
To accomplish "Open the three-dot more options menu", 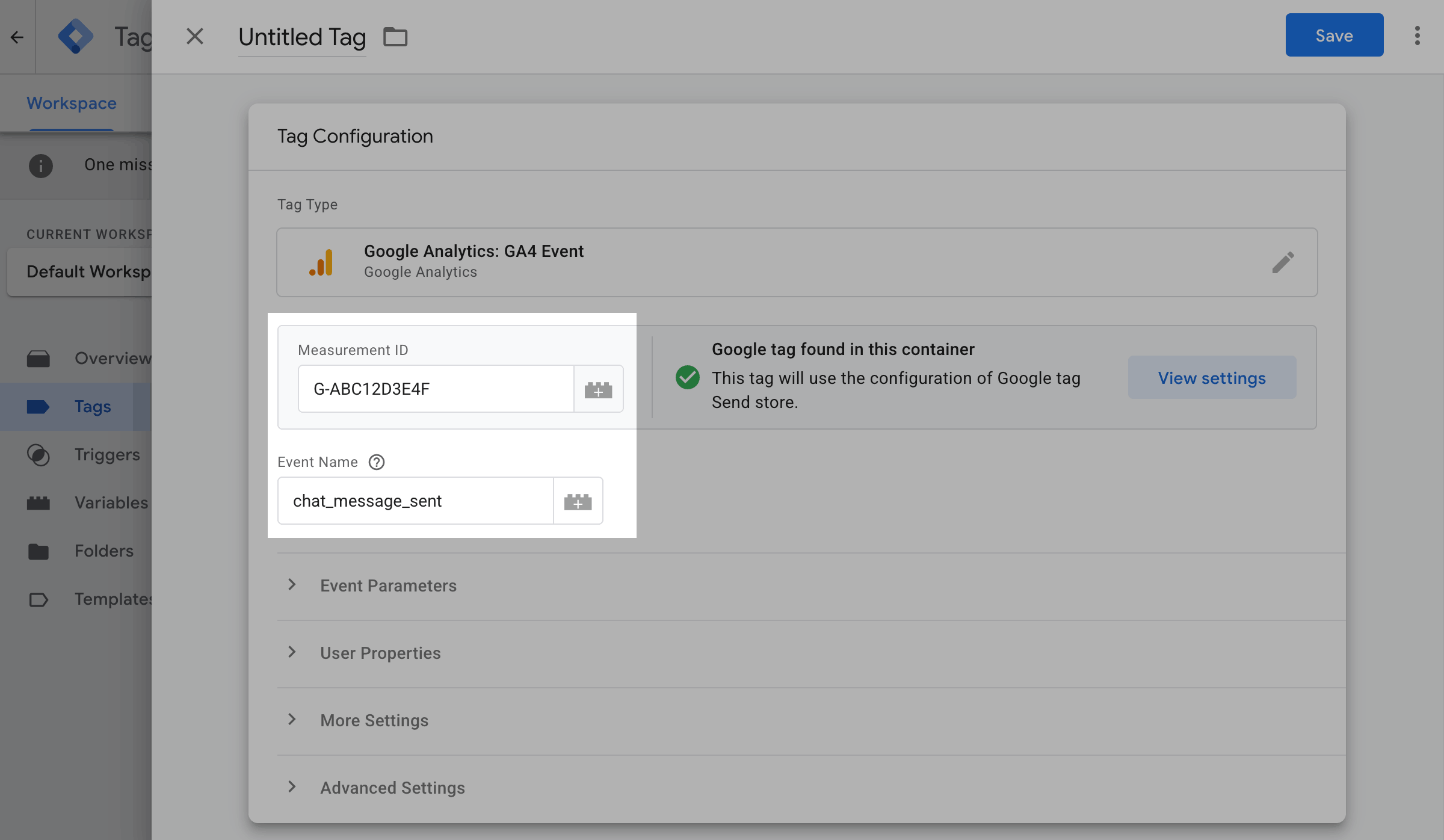I will (x=1418, y=36).
